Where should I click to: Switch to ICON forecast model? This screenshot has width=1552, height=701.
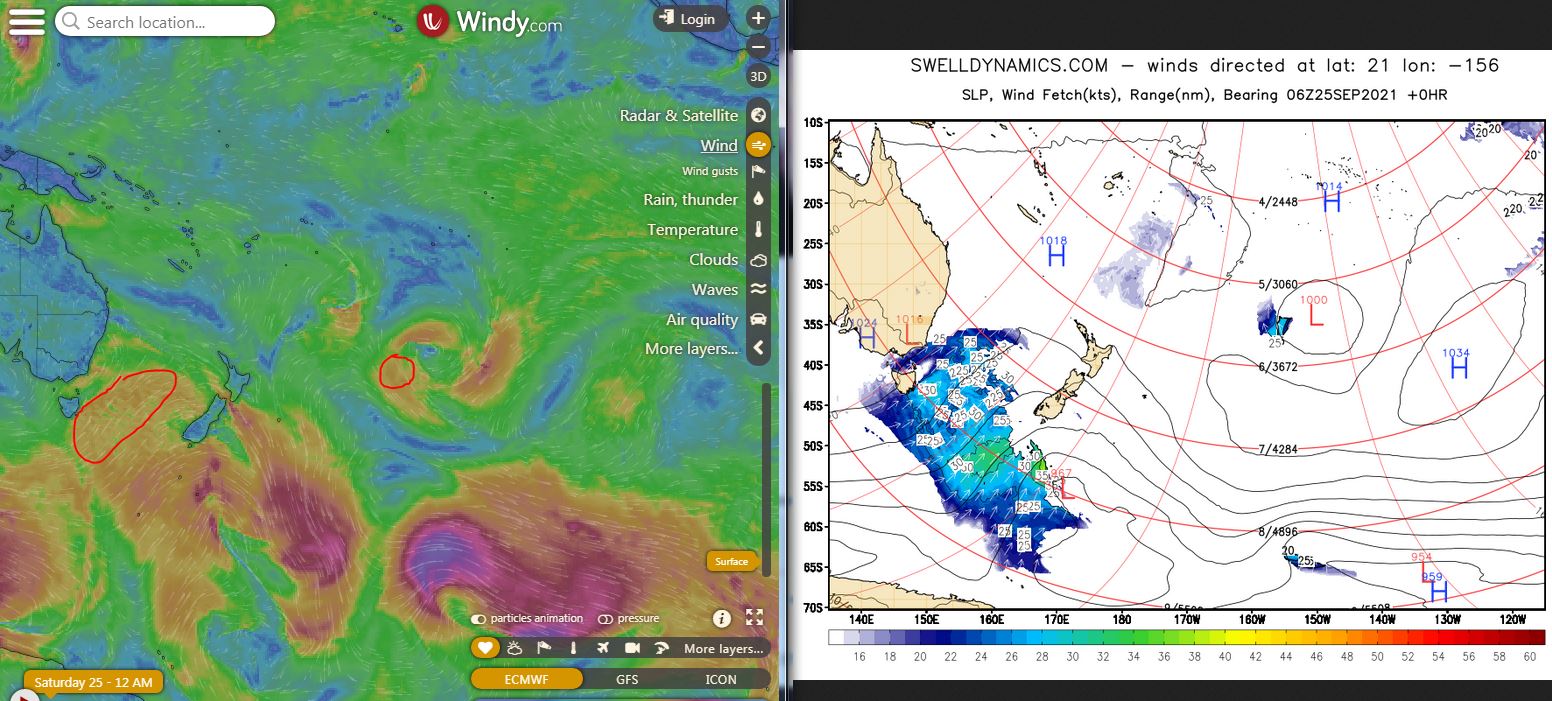[721, 679]
